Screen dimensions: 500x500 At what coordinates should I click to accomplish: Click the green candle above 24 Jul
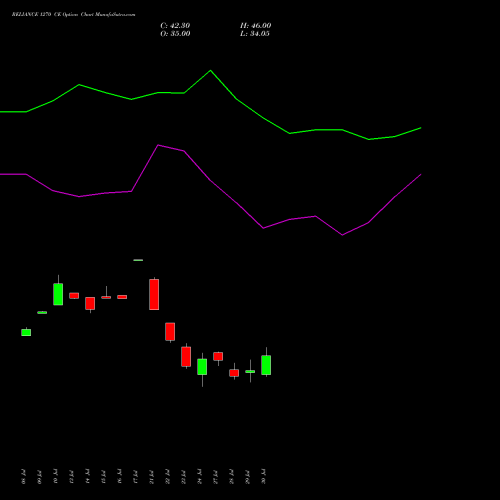click(202, 367)
